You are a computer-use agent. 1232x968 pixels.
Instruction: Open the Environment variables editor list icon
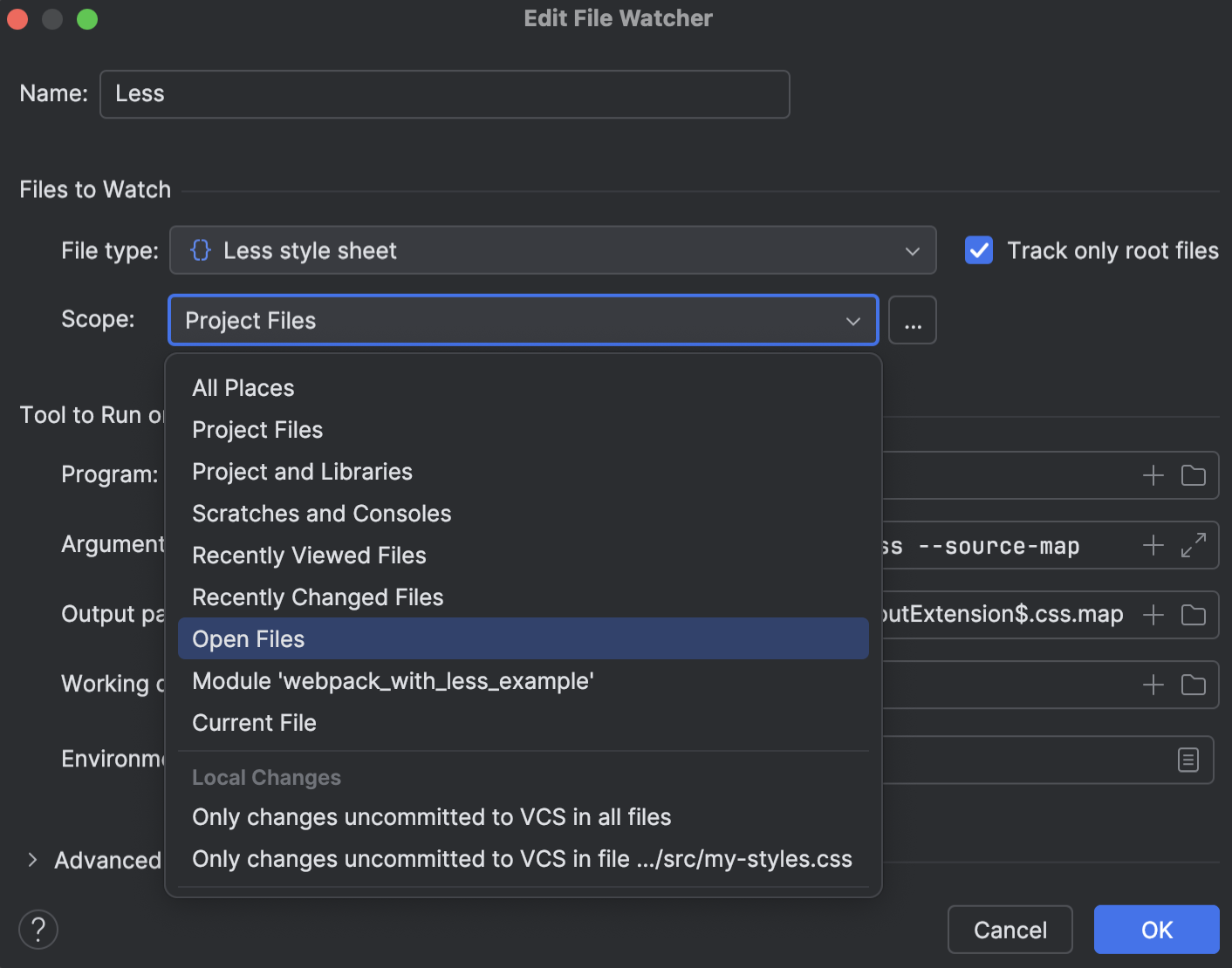1188,760
